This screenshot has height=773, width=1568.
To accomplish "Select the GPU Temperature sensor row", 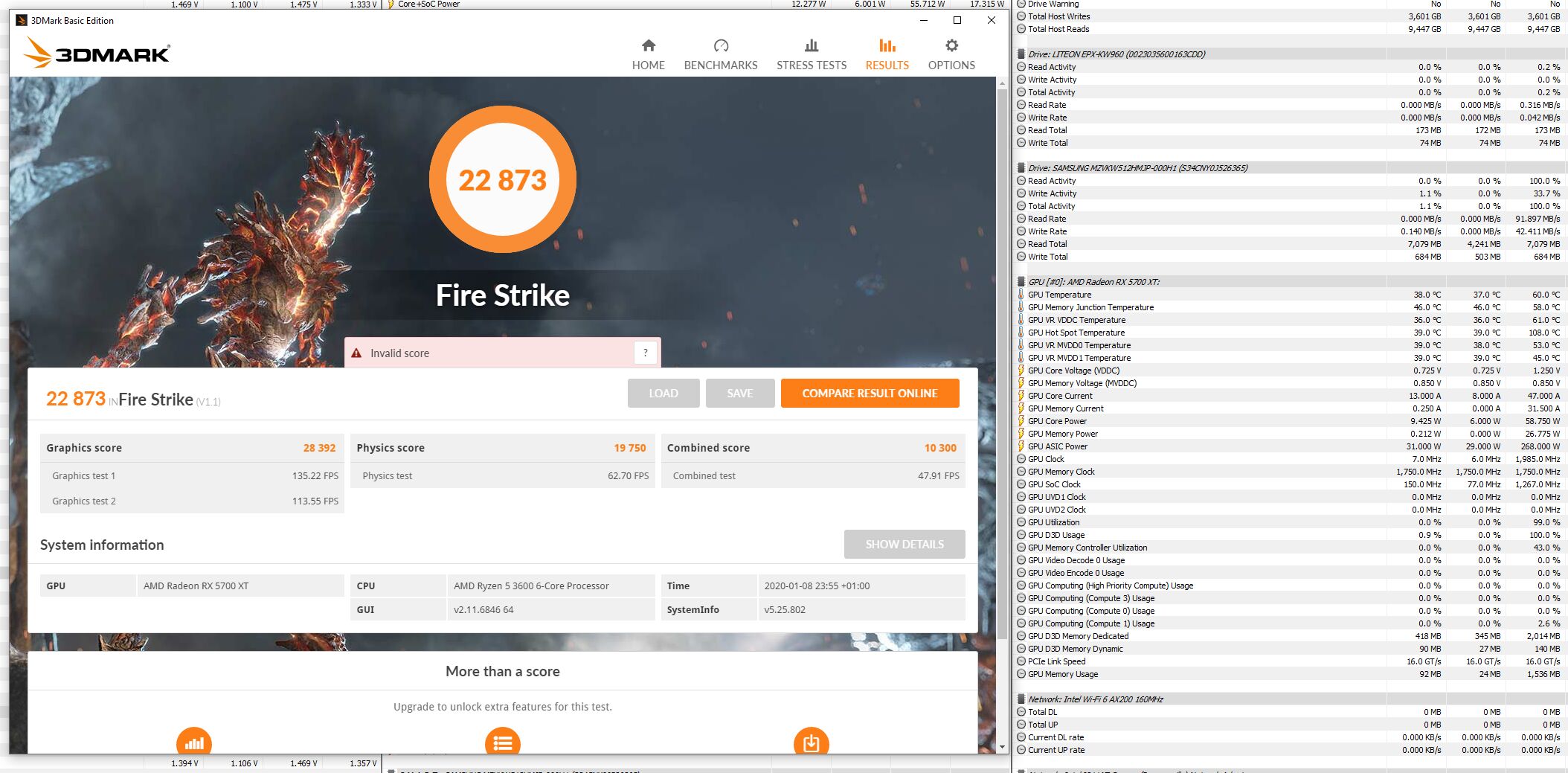I will tap(1291, 295).
